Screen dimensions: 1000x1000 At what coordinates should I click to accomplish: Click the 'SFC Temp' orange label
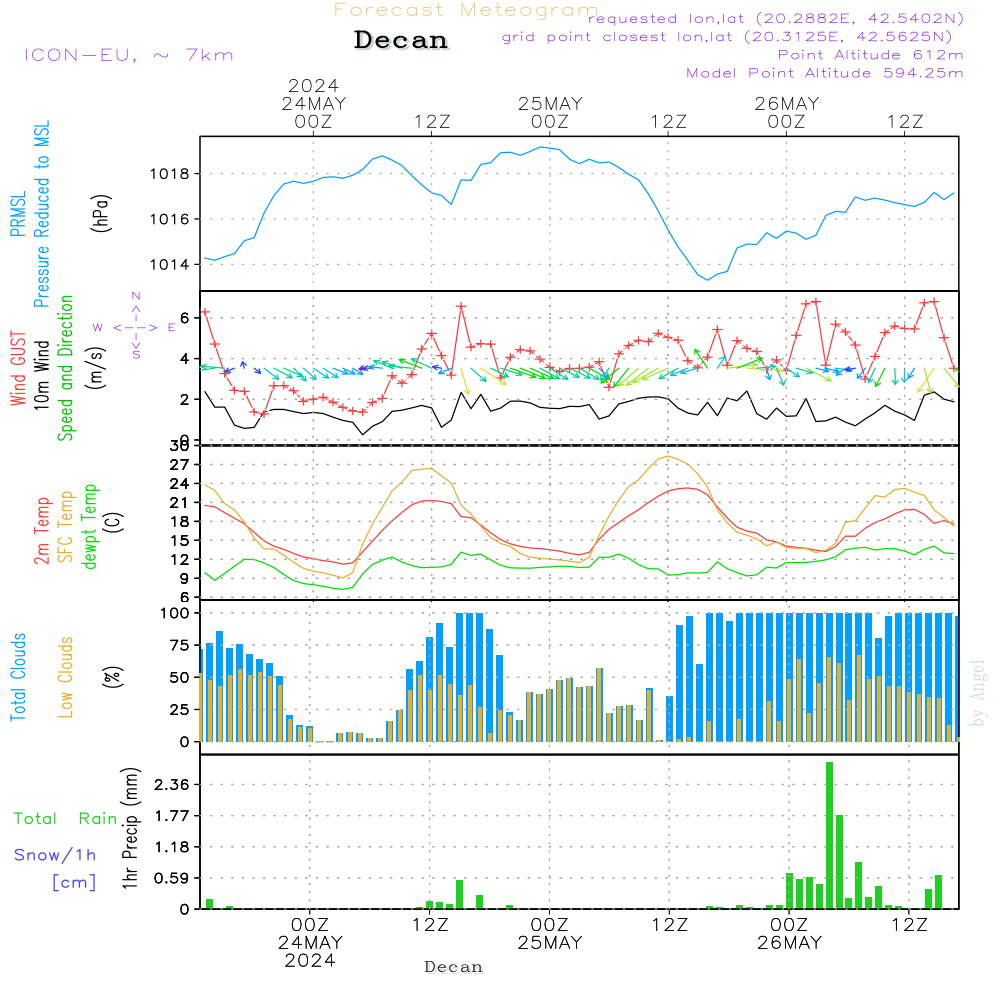[x=66, y=527]
